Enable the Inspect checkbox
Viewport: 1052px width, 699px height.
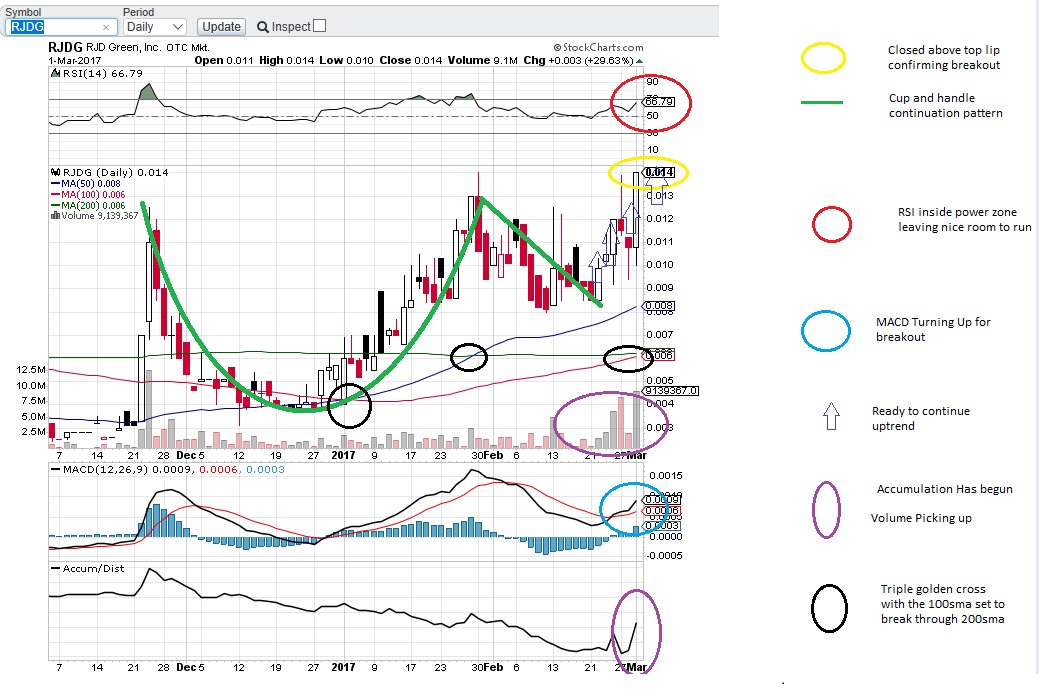[x=320, y=25]
